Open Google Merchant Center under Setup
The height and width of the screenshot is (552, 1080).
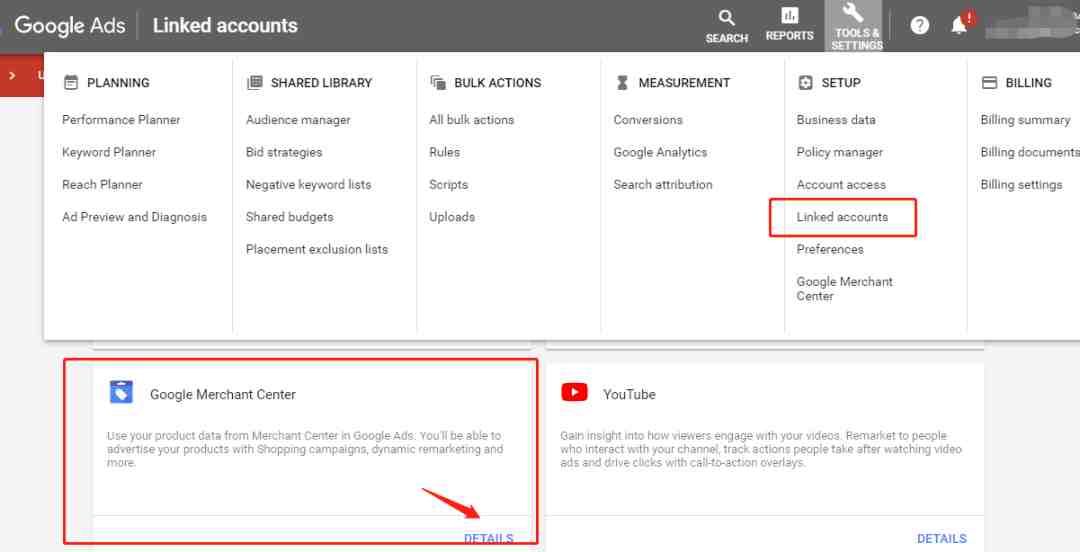click(x=844, y=289)
